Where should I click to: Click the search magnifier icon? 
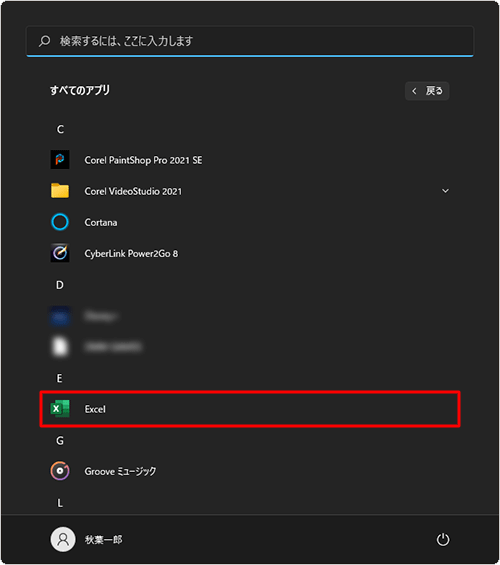click(44, 41)
